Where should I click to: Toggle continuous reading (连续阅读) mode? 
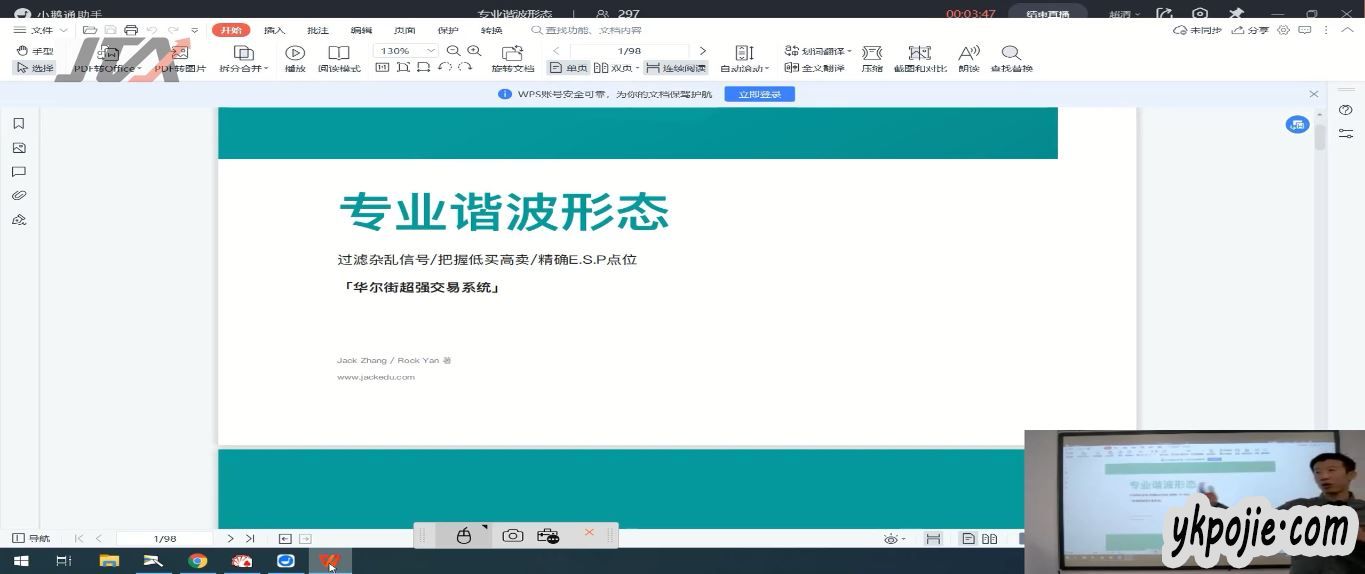(676, 68)
